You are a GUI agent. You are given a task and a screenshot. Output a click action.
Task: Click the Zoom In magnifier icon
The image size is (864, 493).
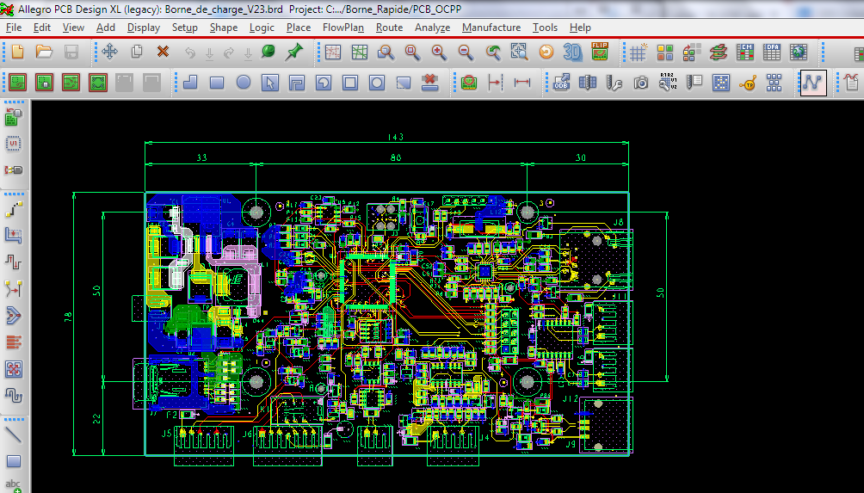(x=439, y=52)
